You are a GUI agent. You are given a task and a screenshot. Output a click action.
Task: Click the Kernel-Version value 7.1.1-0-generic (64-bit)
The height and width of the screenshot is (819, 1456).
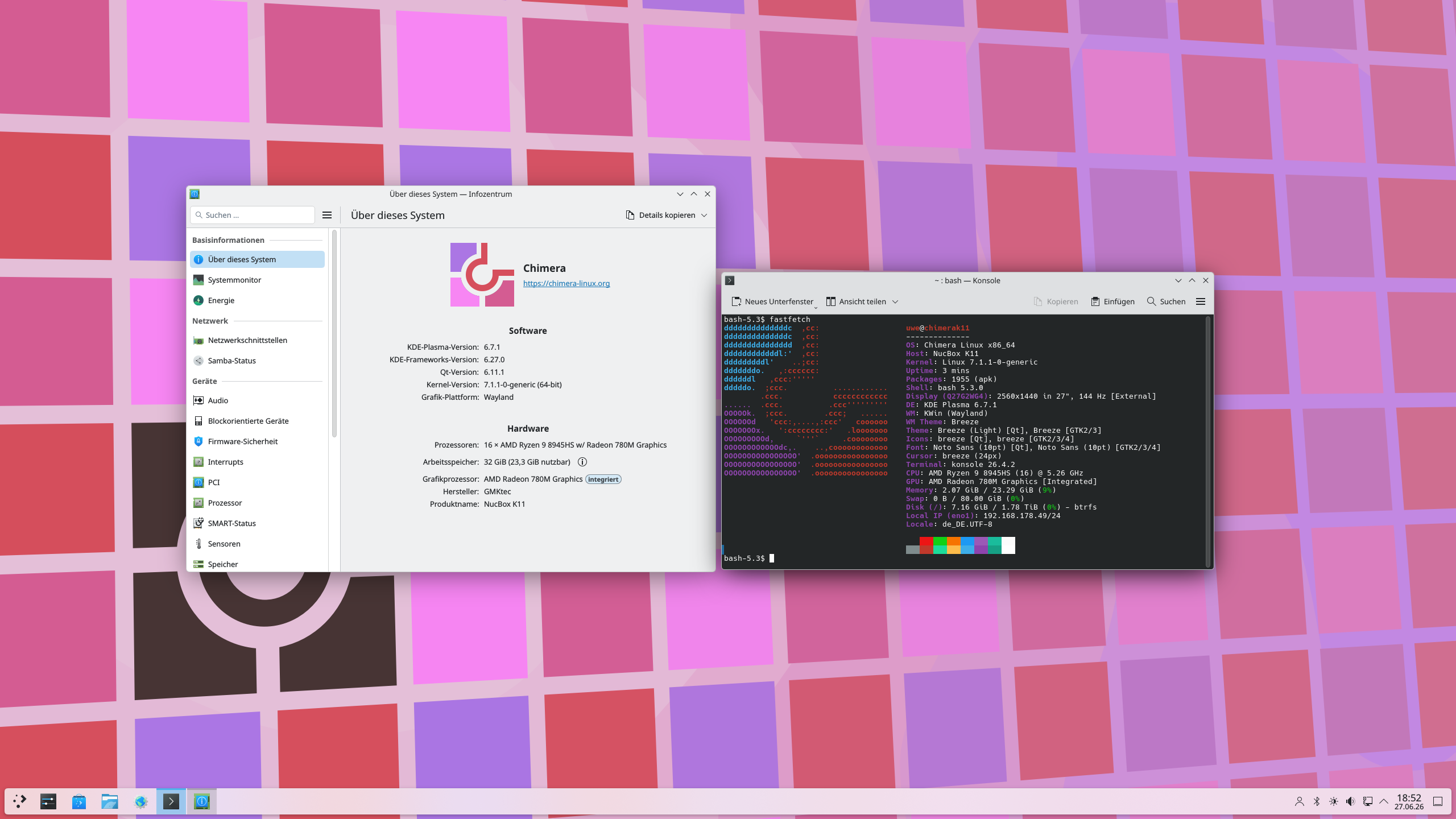tap(523, 384)
